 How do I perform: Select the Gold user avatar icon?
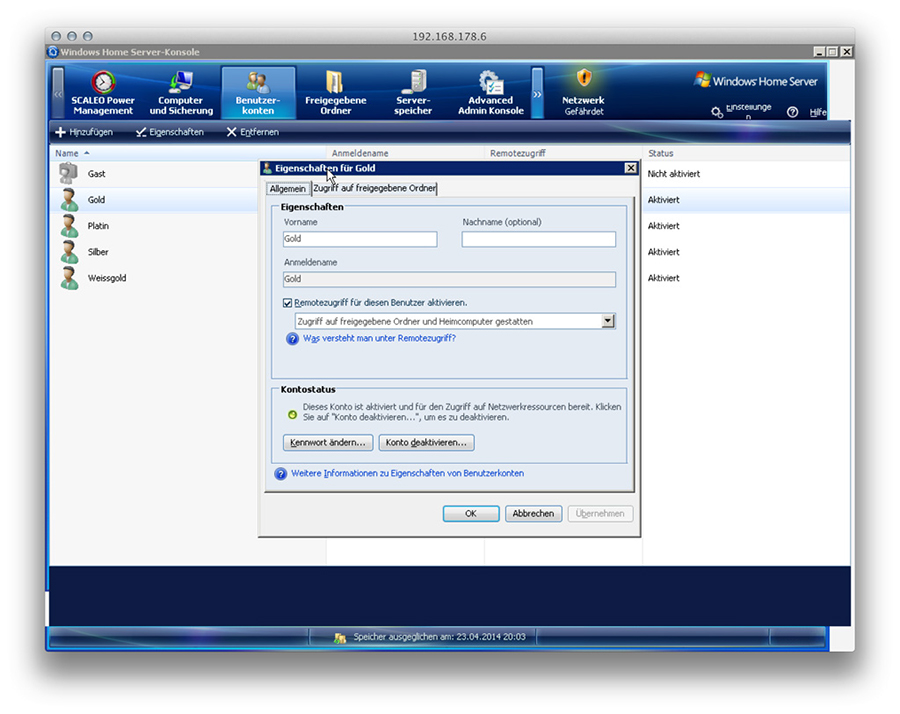[69, 200]
